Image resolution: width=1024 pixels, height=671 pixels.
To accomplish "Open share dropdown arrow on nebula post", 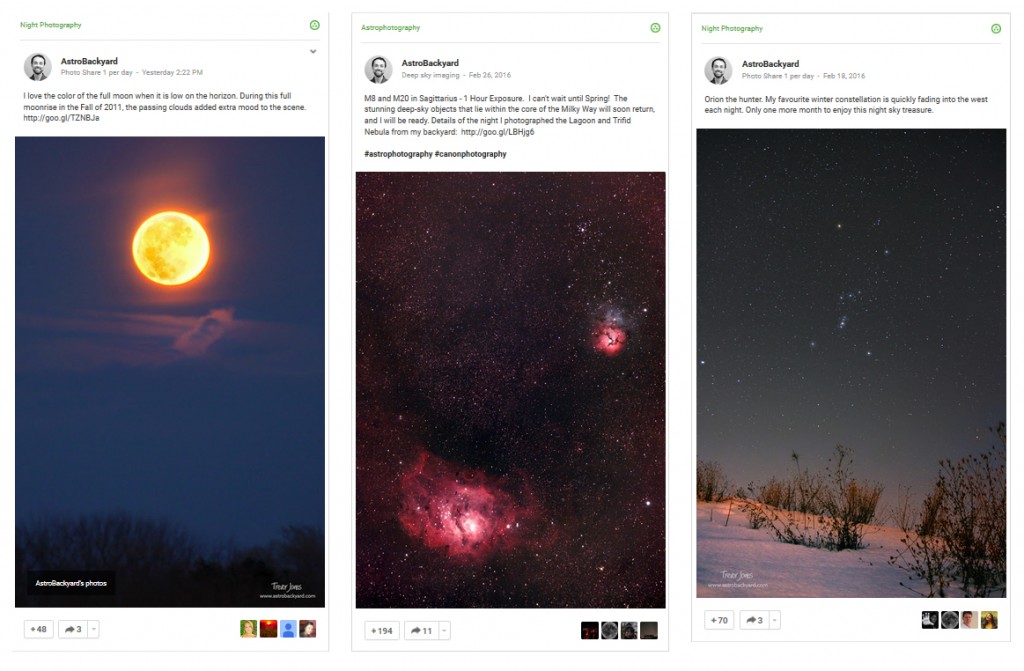I will click(x=444, y=630).
